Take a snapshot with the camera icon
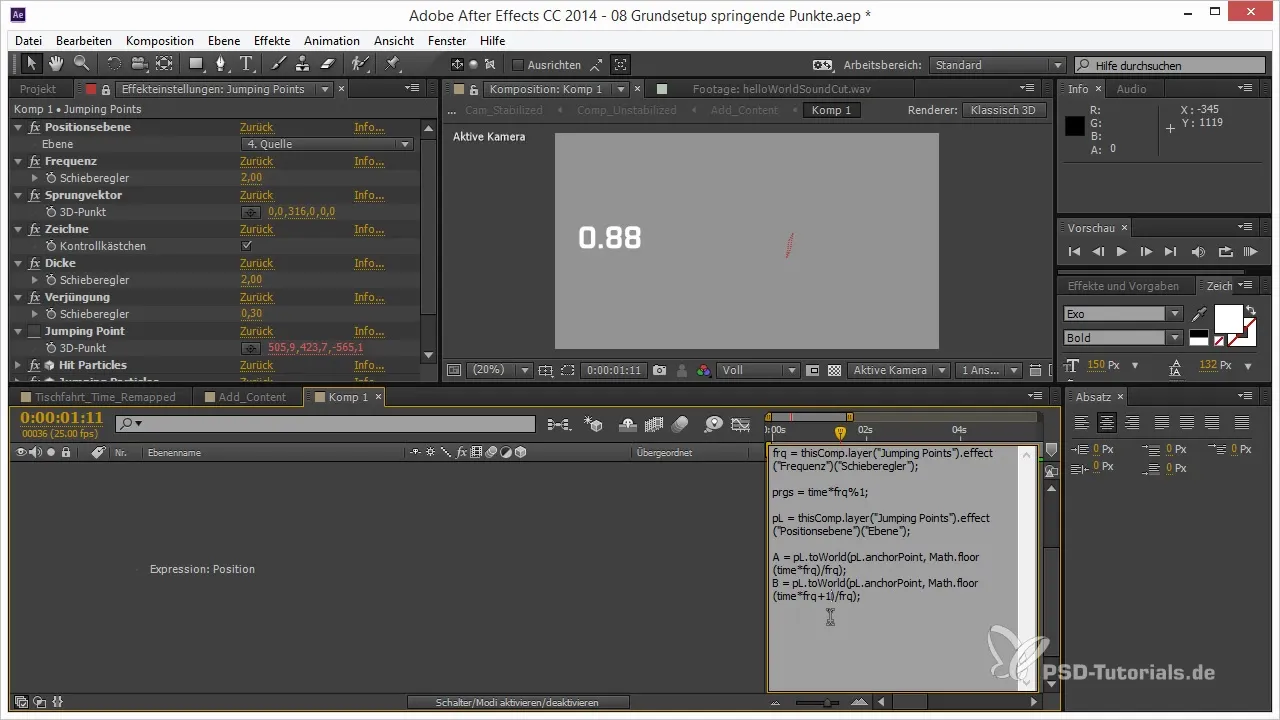The width and height of the screenshot is (1280, 720). (x=659, y=370)
